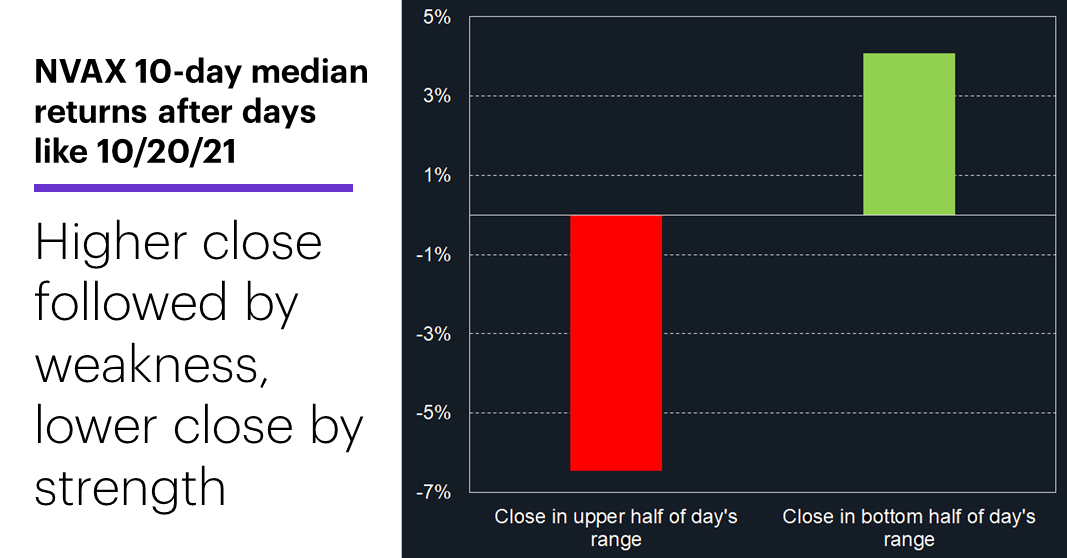The height and width of the screenshot is (558, 1067).
Task: Click the -5% dashed gridline
Action: point(762,412)
